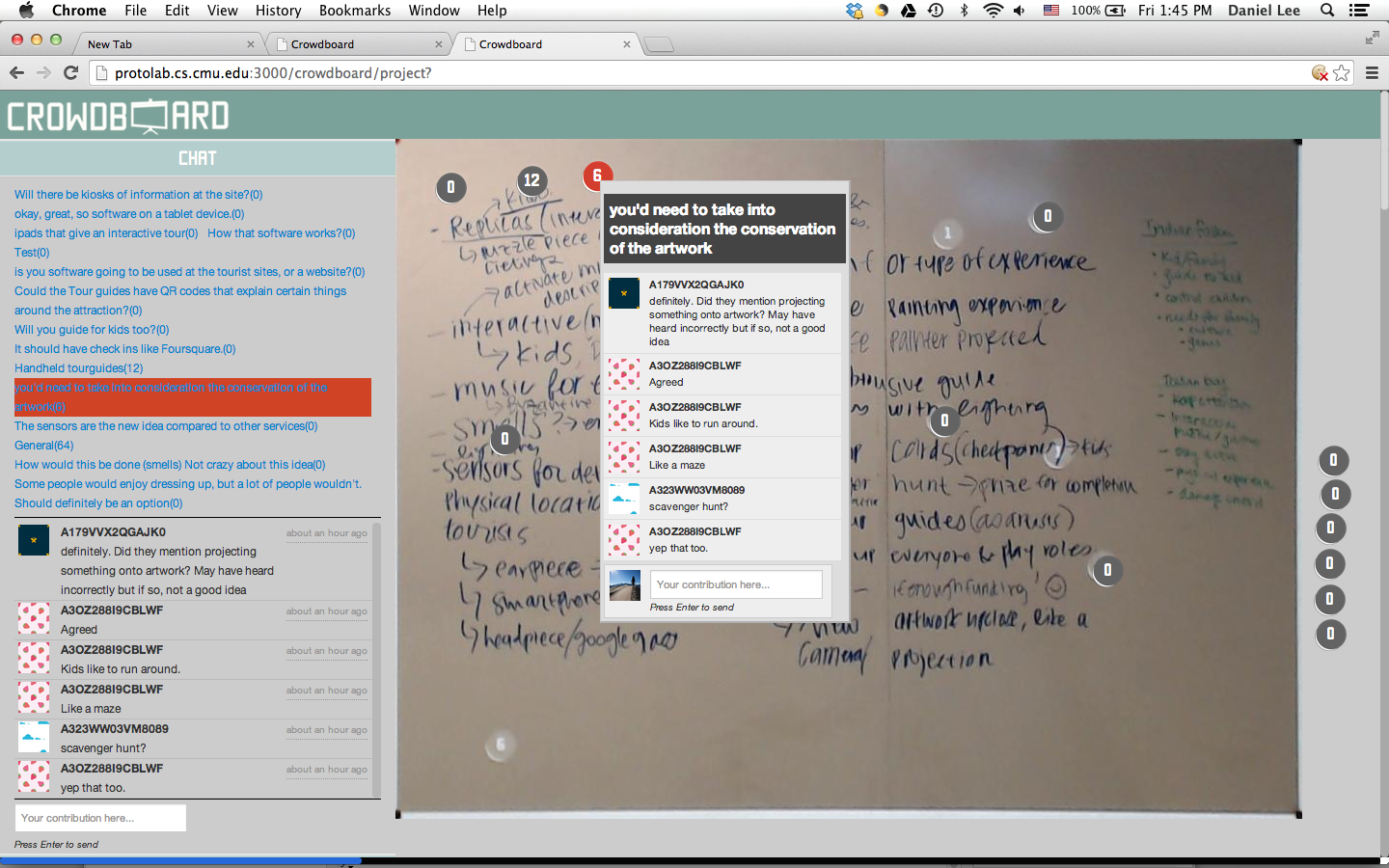Image resolution: width=1389 pixels, height=868 pixels.
Task: Open 'How would this be done (smells)' link
Action: (x=170, y=465)
